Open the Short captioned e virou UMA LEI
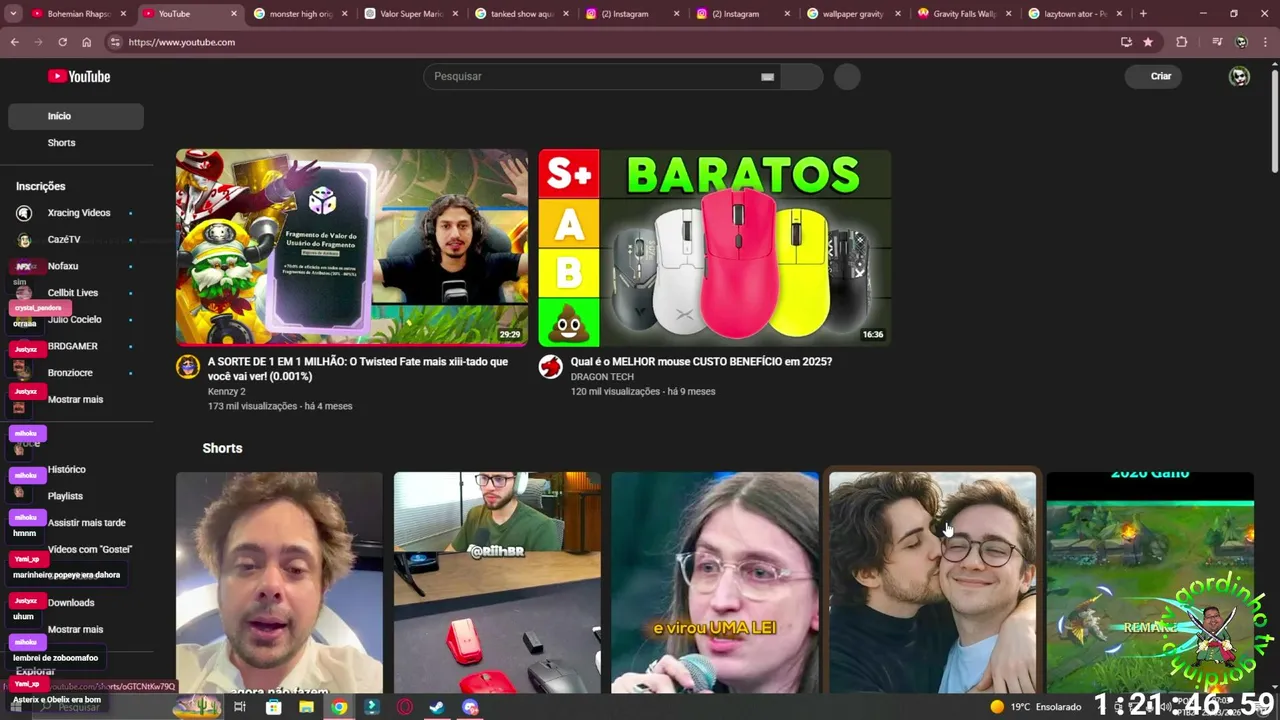This screenshot has width=1280, height=720. (715, 582)
